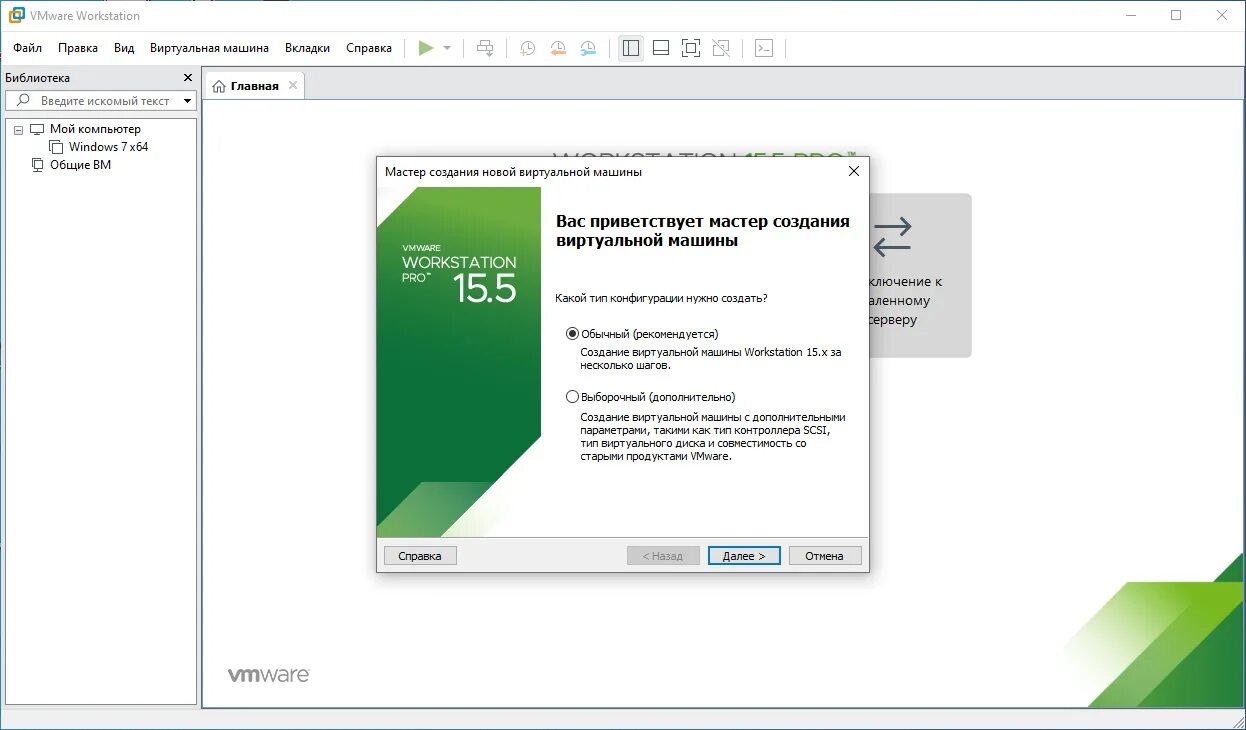Select Windows 7 x64 in library tree

click(x=108, y=147)
